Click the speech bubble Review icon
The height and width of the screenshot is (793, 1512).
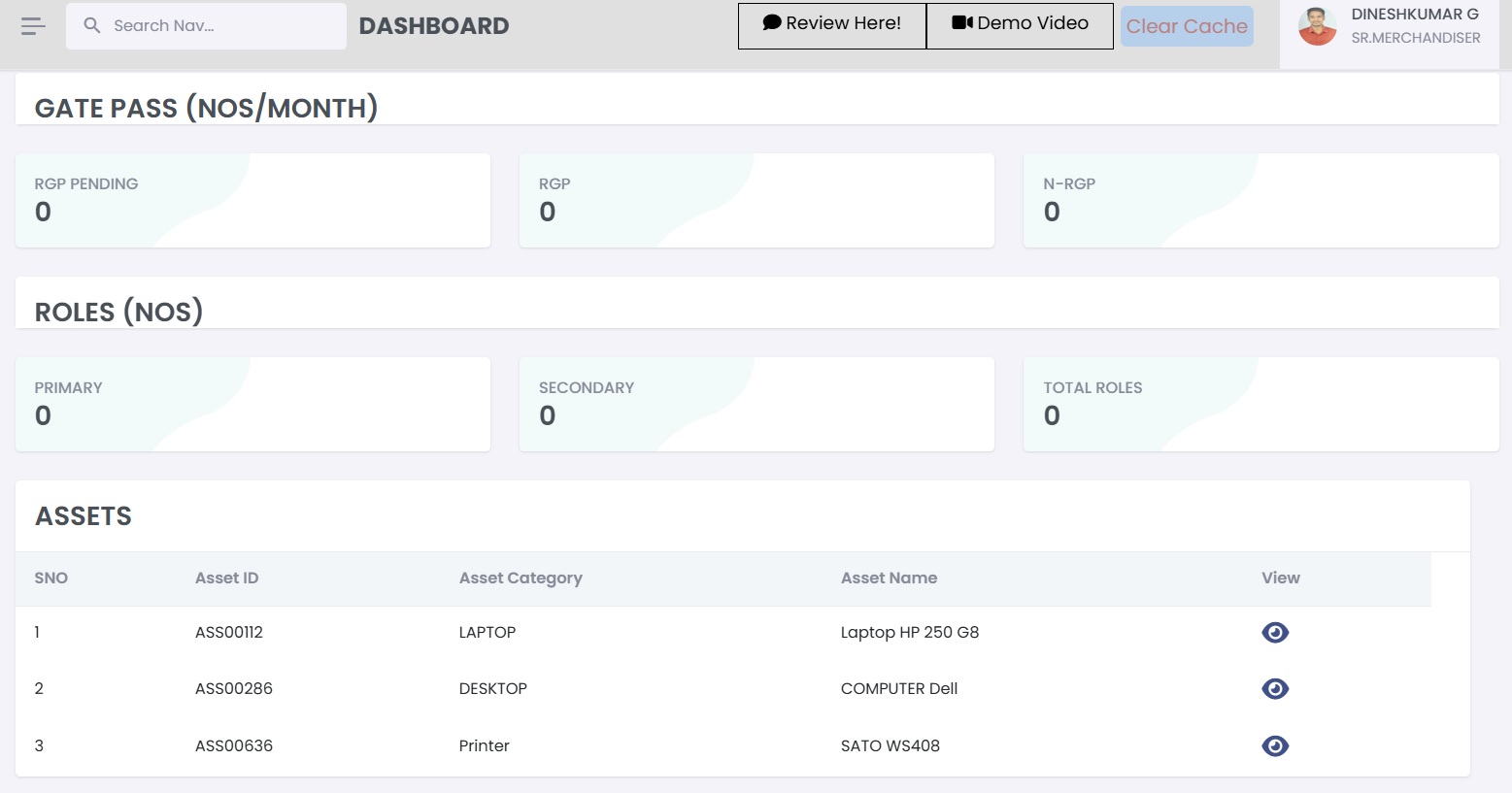pyautogui.click(x=772, y=23)
